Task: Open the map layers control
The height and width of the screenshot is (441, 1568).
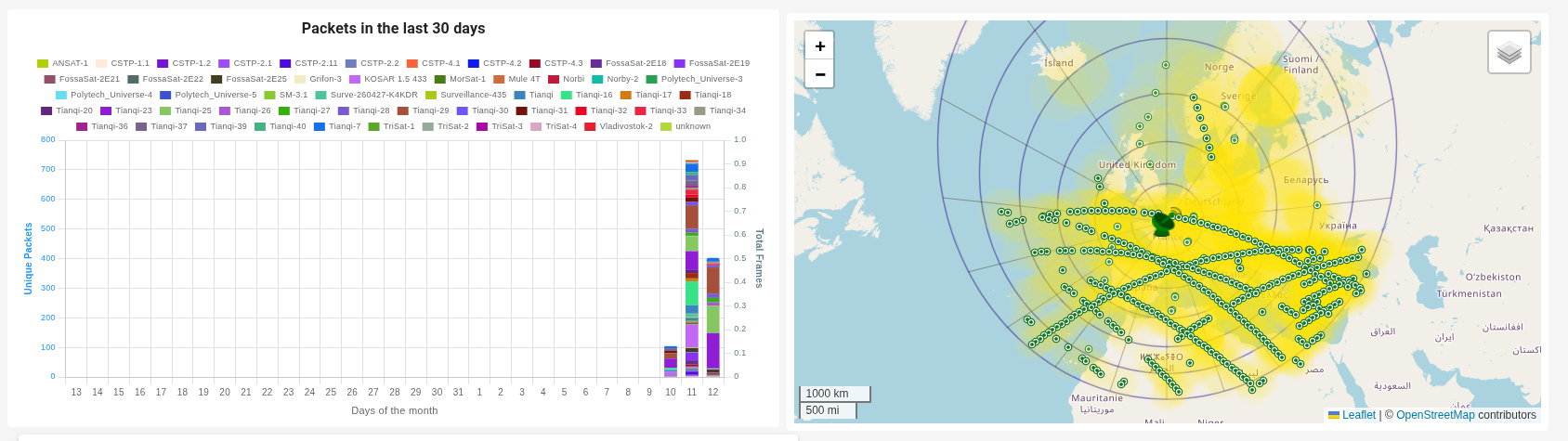Action: [x=1509, y=52]
